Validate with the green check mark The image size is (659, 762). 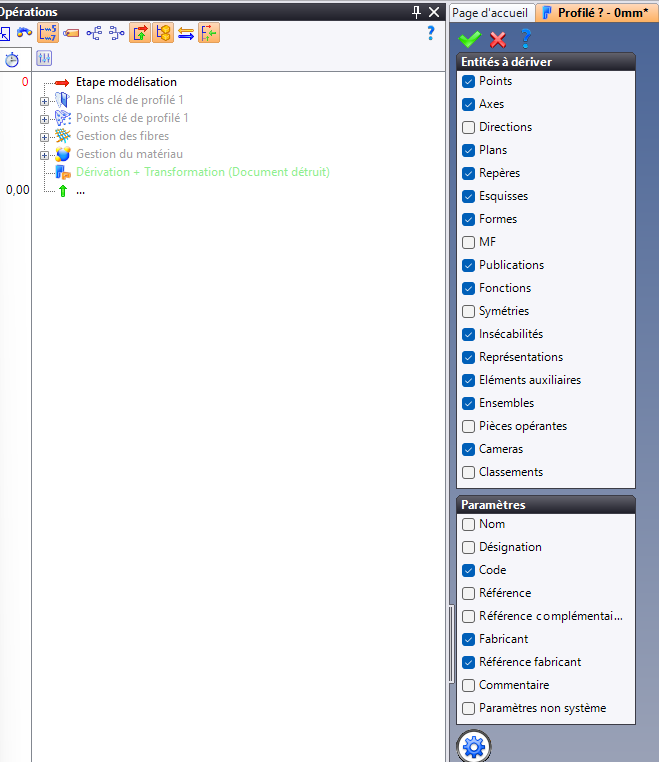tap(469, 39)
